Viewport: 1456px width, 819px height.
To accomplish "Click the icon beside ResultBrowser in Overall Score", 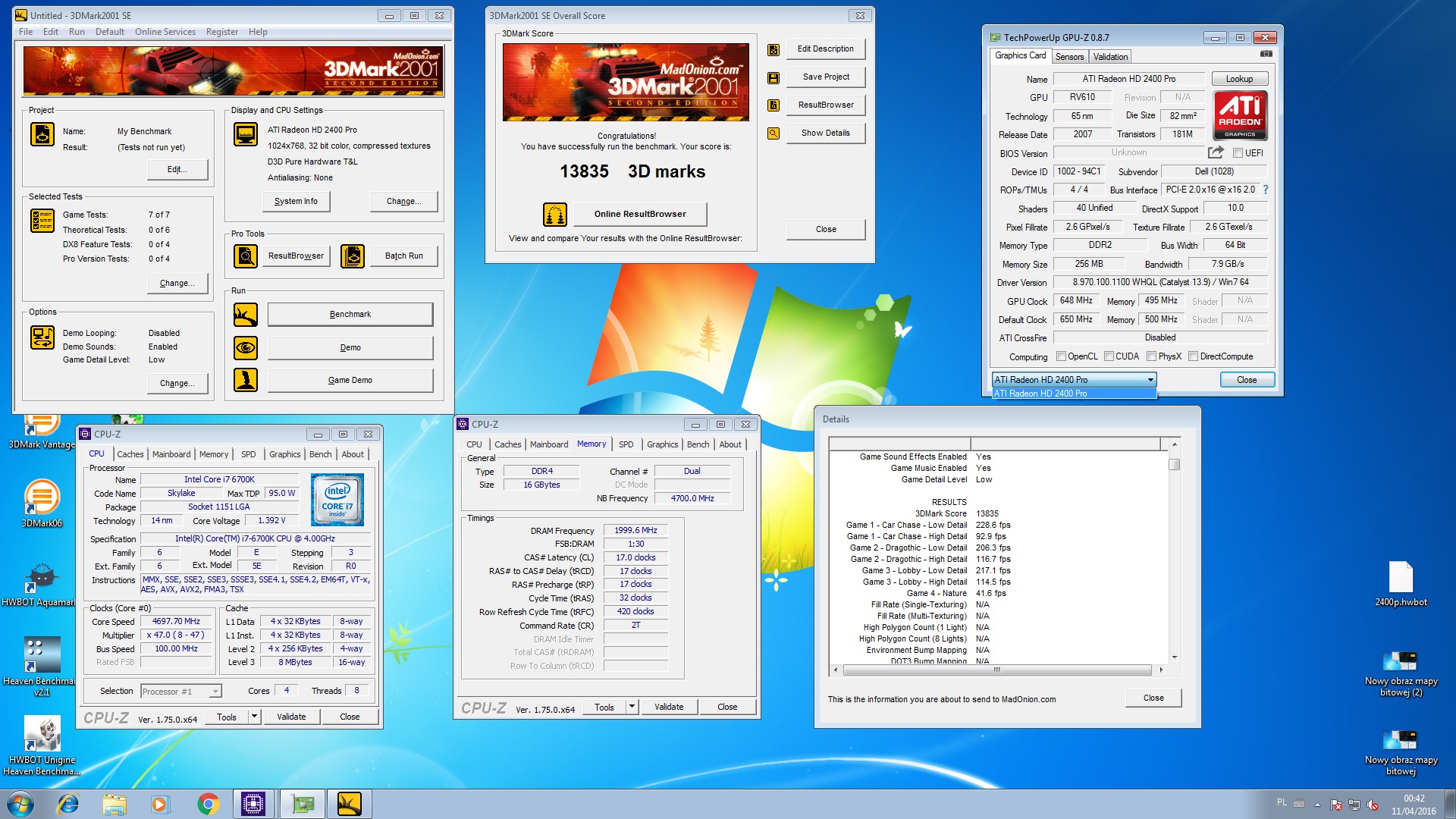I will 773,105.
